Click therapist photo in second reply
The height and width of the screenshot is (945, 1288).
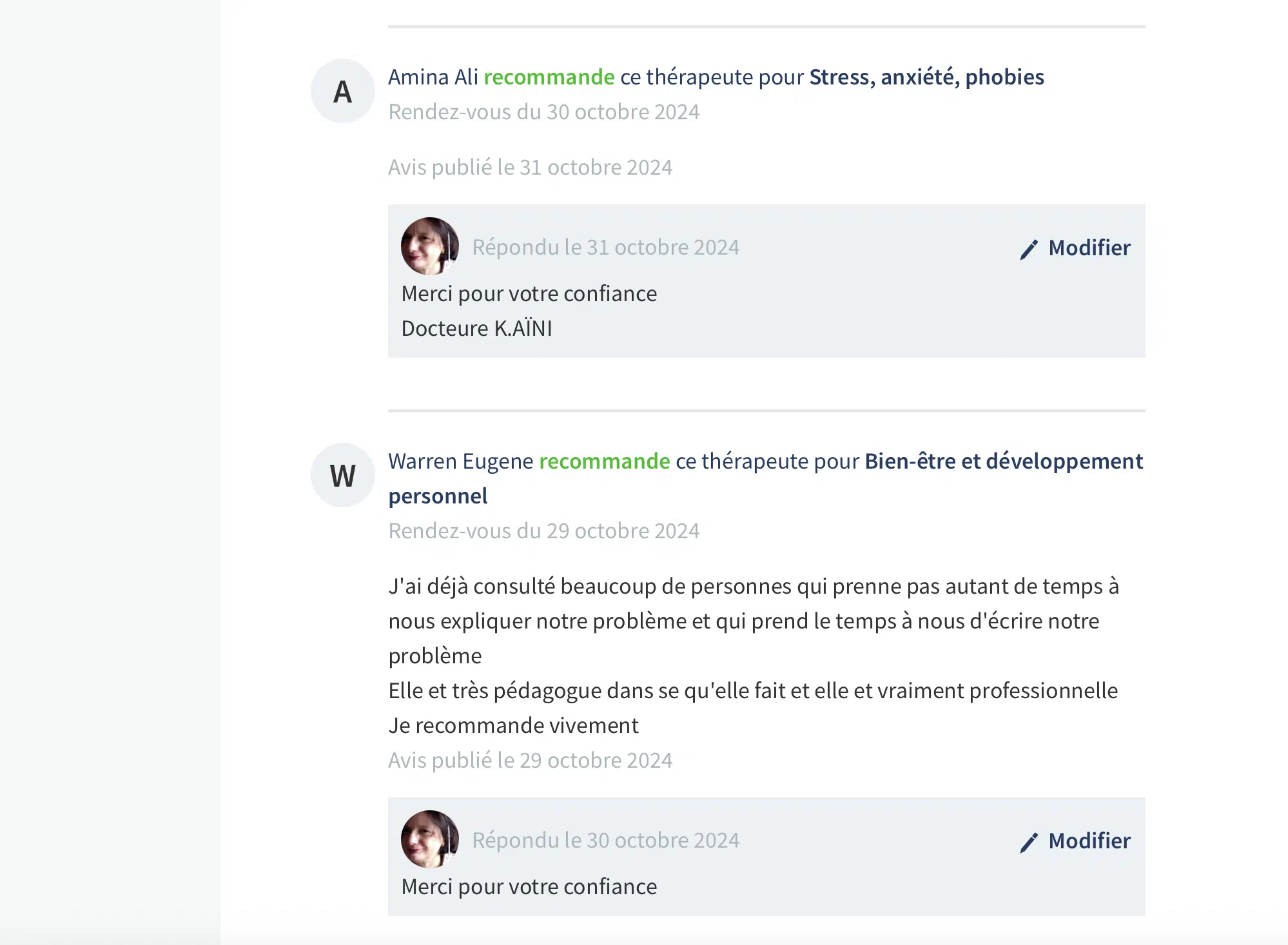[429, 839]
